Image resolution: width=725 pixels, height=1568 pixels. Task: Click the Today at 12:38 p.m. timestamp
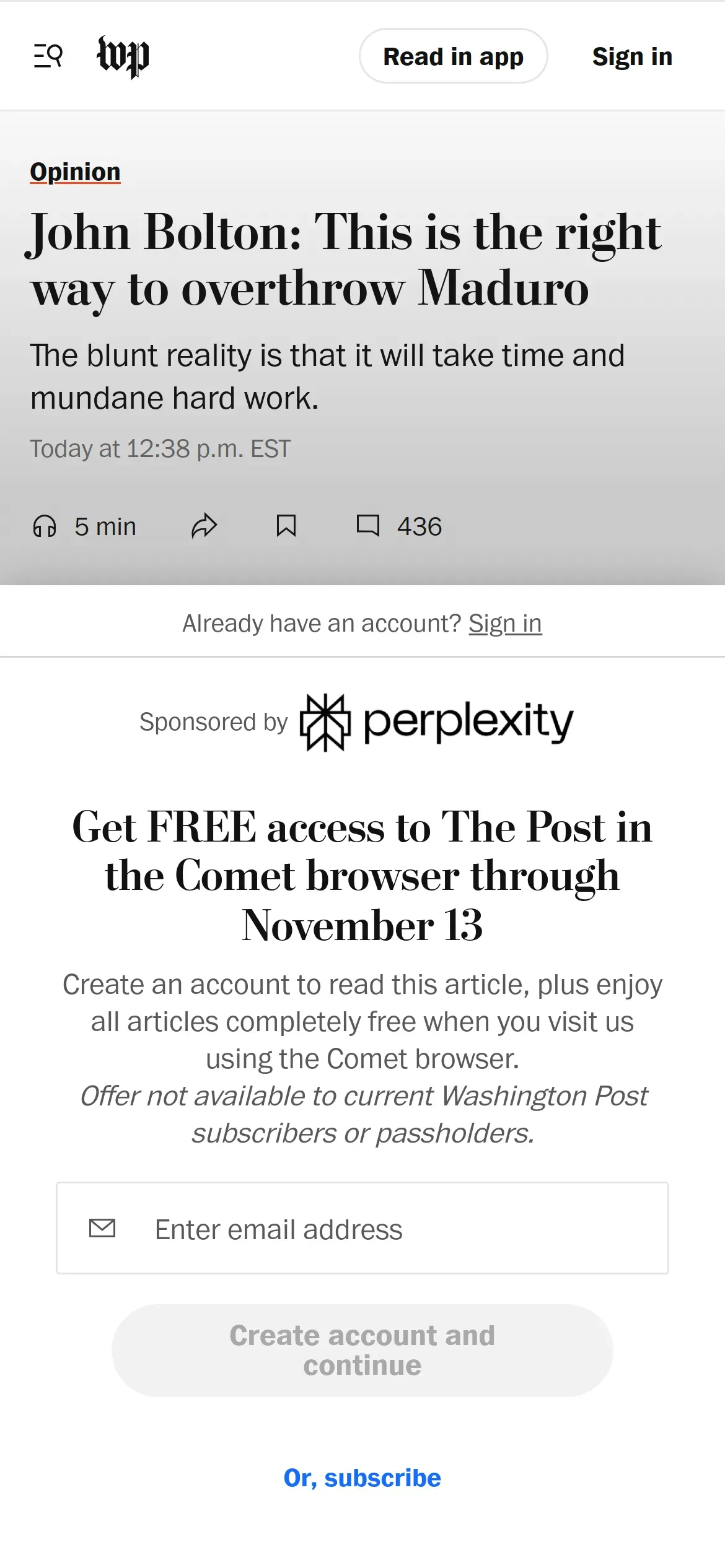pyautogui.click(x=160, y=449)
